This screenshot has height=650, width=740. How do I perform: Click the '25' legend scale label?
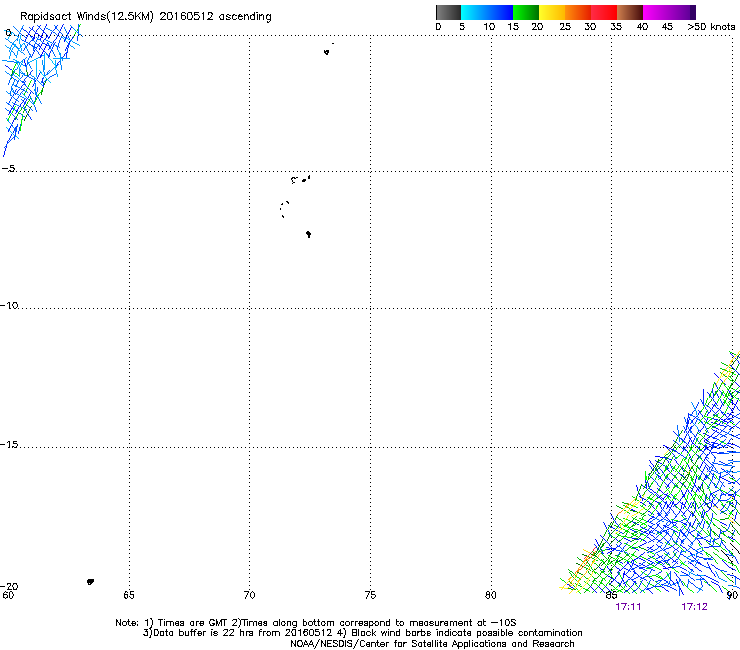(x=565, y=27)
